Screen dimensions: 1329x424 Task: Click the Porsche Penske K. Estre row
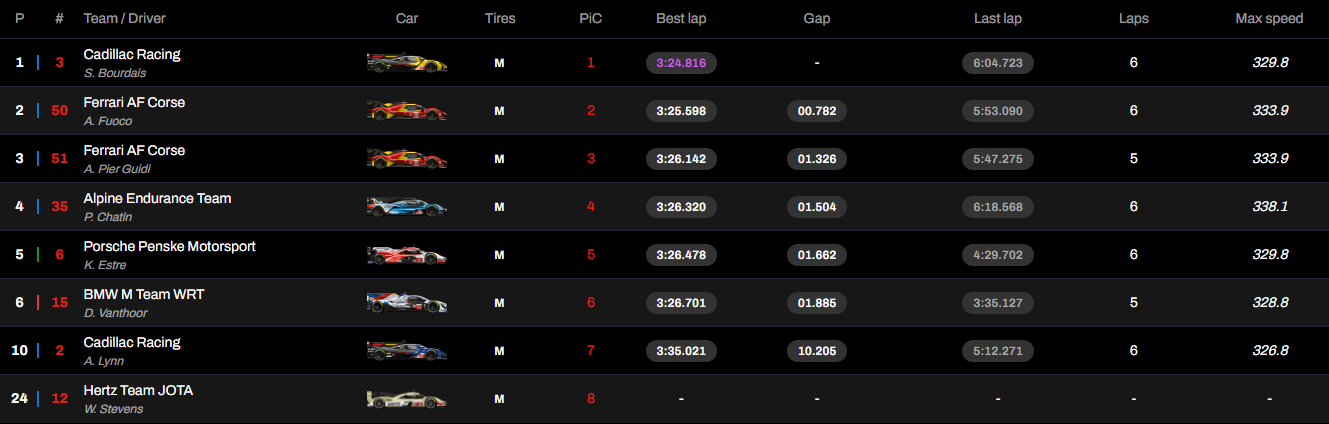tap(664, 255)
